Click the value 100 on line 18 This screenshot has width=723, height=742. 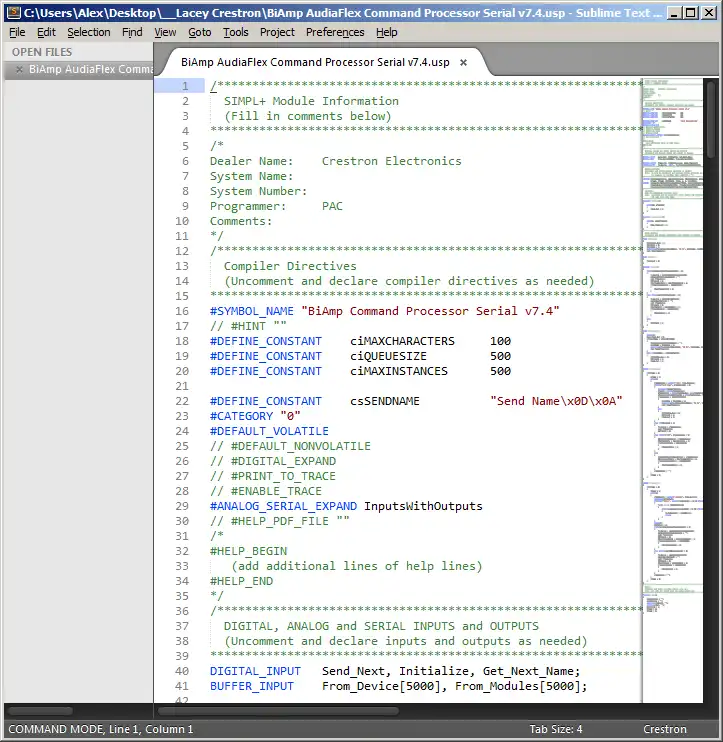coord(500,341)
